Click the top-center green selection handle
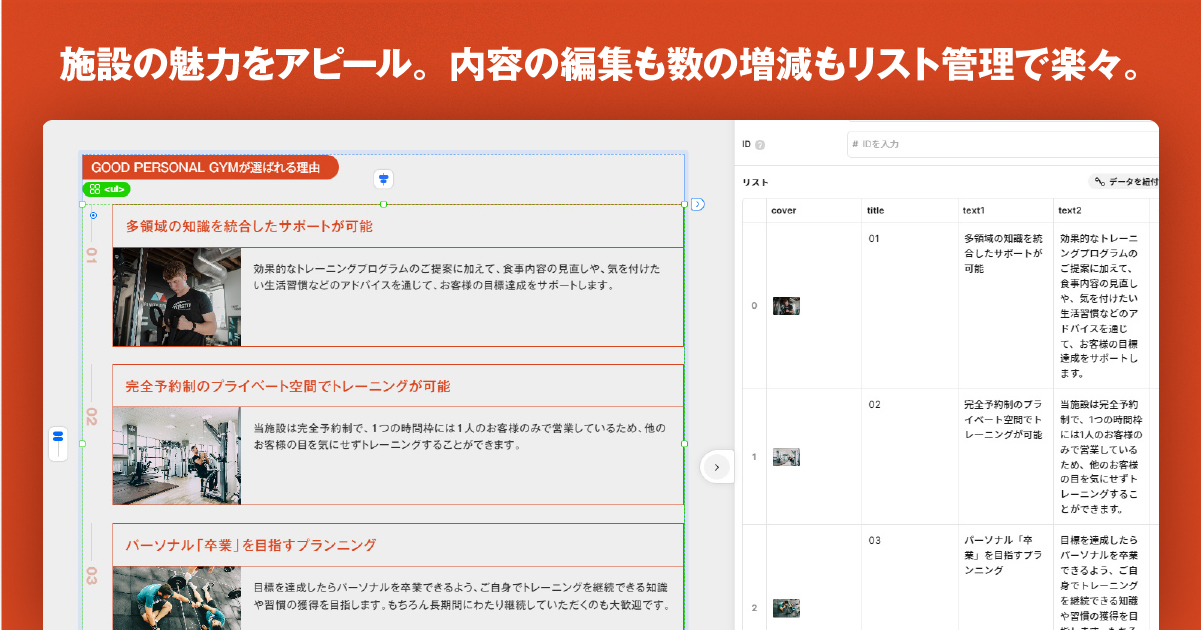The image size is (1201, 630). tap(383, 204)
